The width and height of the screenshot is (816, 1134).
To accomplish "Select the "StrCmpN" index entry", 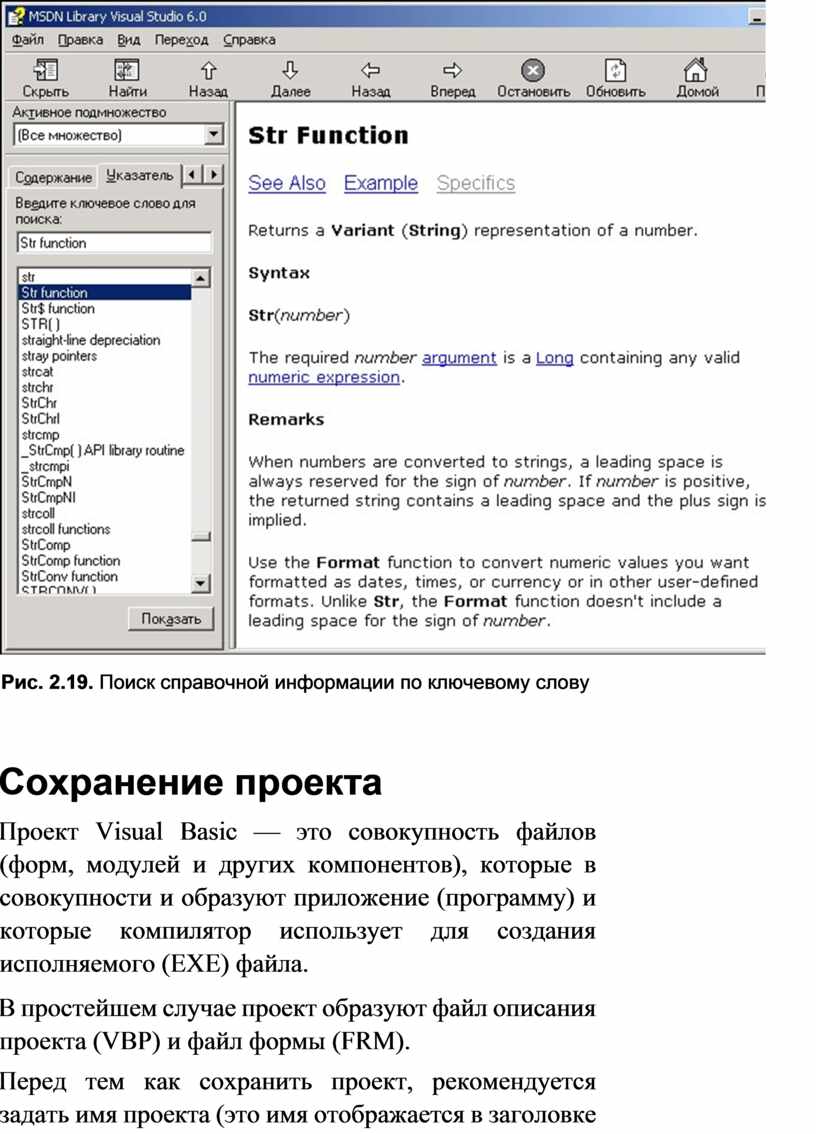I will click(x=46, y=482).
